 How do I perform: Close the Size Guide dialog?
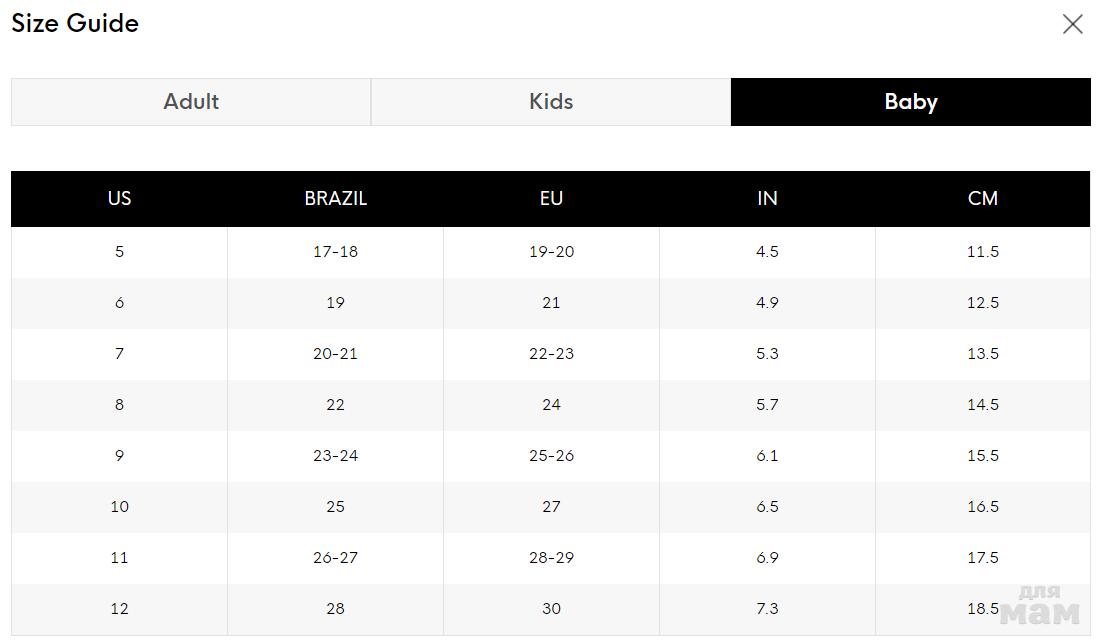[1072, 24]
